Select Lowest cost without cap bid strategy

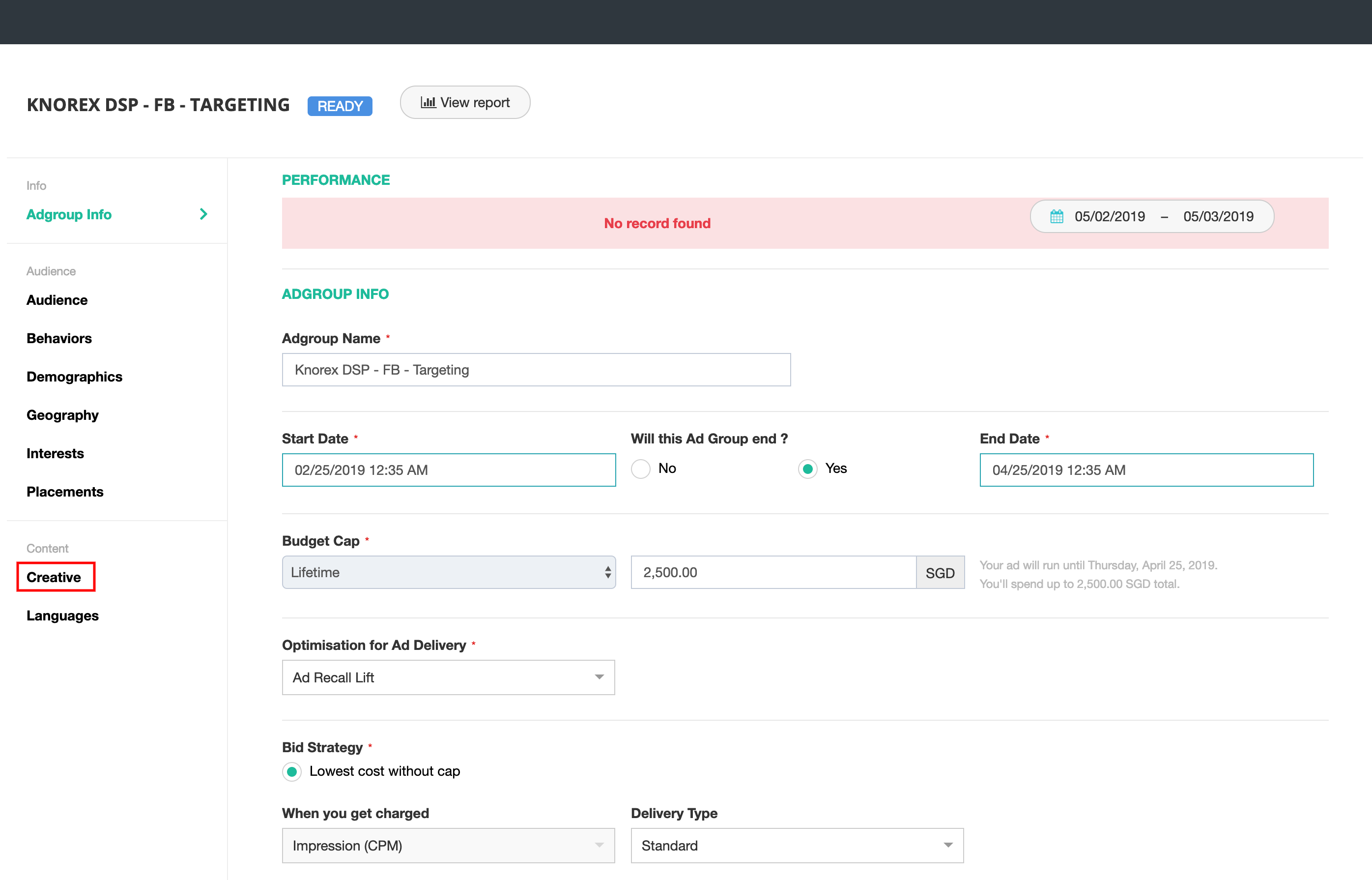coord(292,771)
